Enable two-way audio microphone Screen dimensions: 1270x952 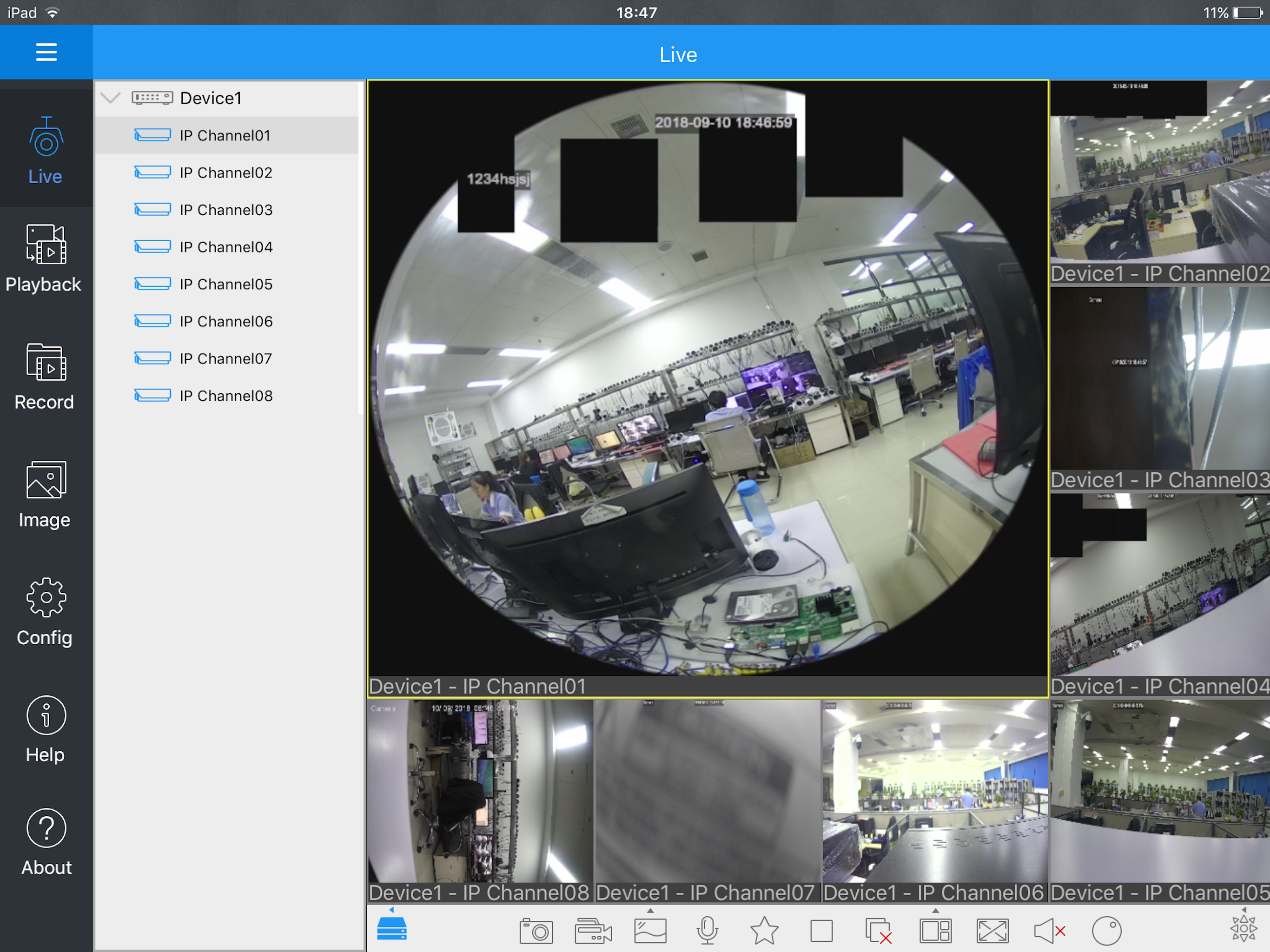pos(708,931)
